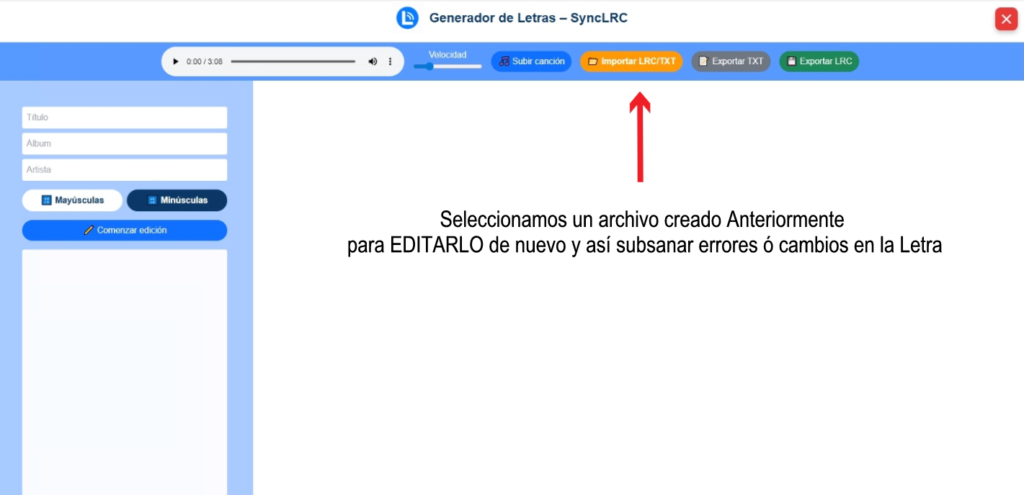1024x495 pixels.
Task: Focus the Álbum text field
Action: click(x=125, y=144)
